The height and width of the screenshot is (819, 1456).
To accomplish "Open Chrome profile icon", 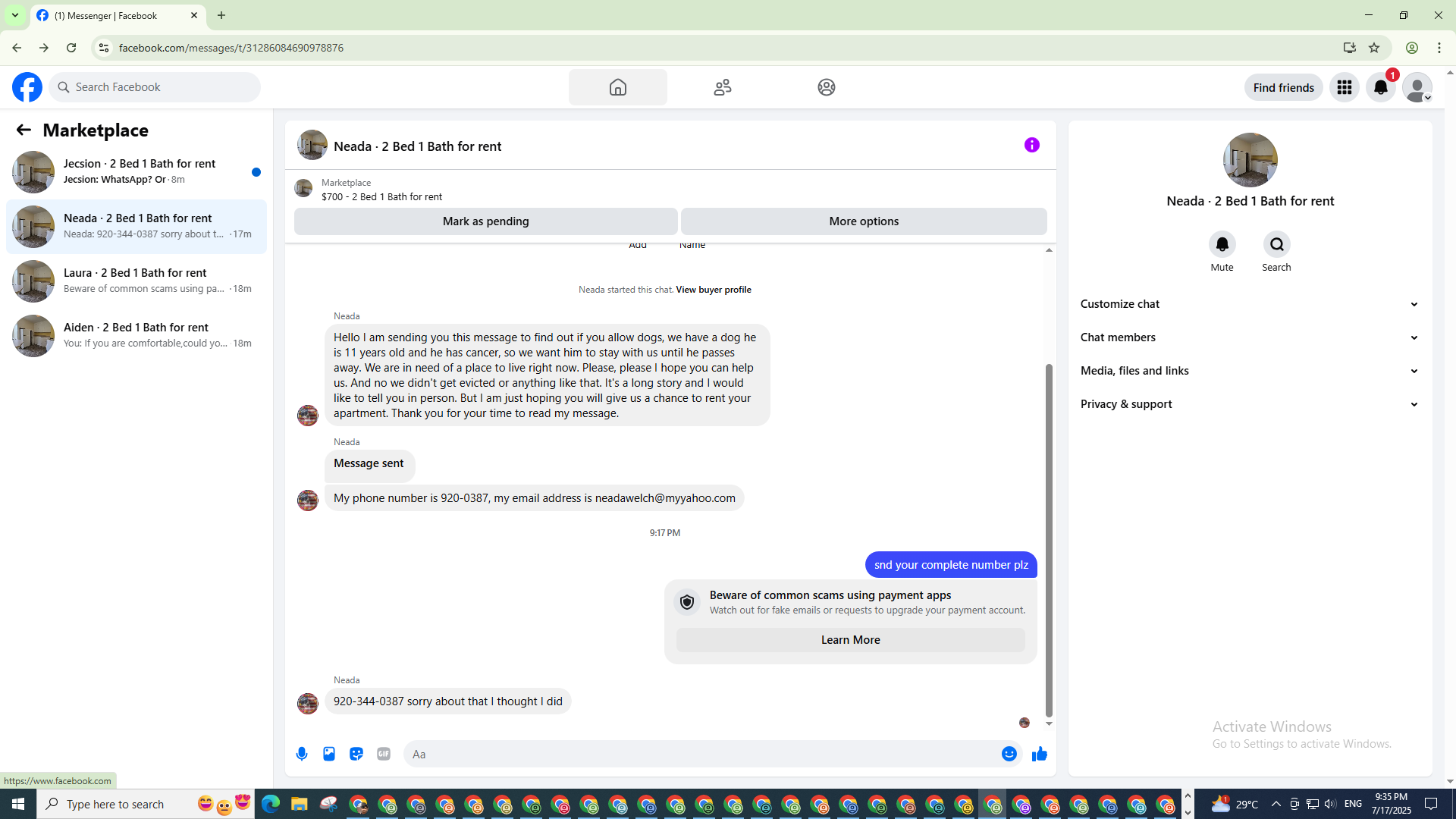I will click(x=1412, y=48).
